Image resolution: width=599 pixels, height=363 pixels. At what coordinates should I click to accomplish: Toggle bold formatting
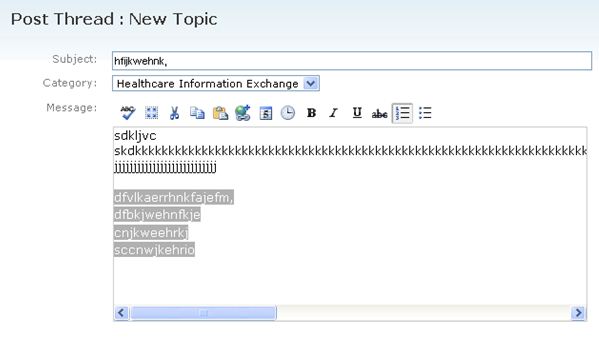(311, 113)
